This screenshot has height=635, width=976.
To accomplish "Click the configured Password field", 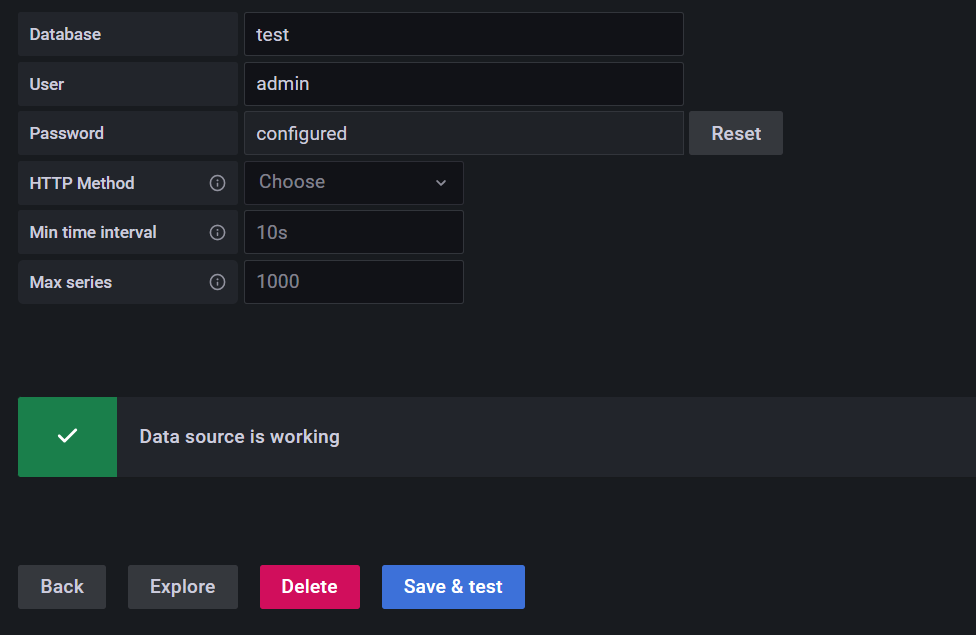I will 464,133.
